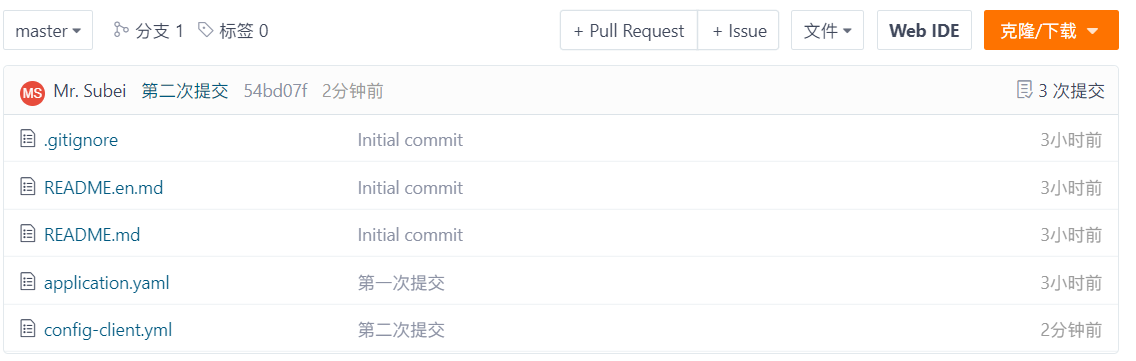Click the MS user avatar icon
This screenshot has height=361, width=1136.
click(32, 92)
